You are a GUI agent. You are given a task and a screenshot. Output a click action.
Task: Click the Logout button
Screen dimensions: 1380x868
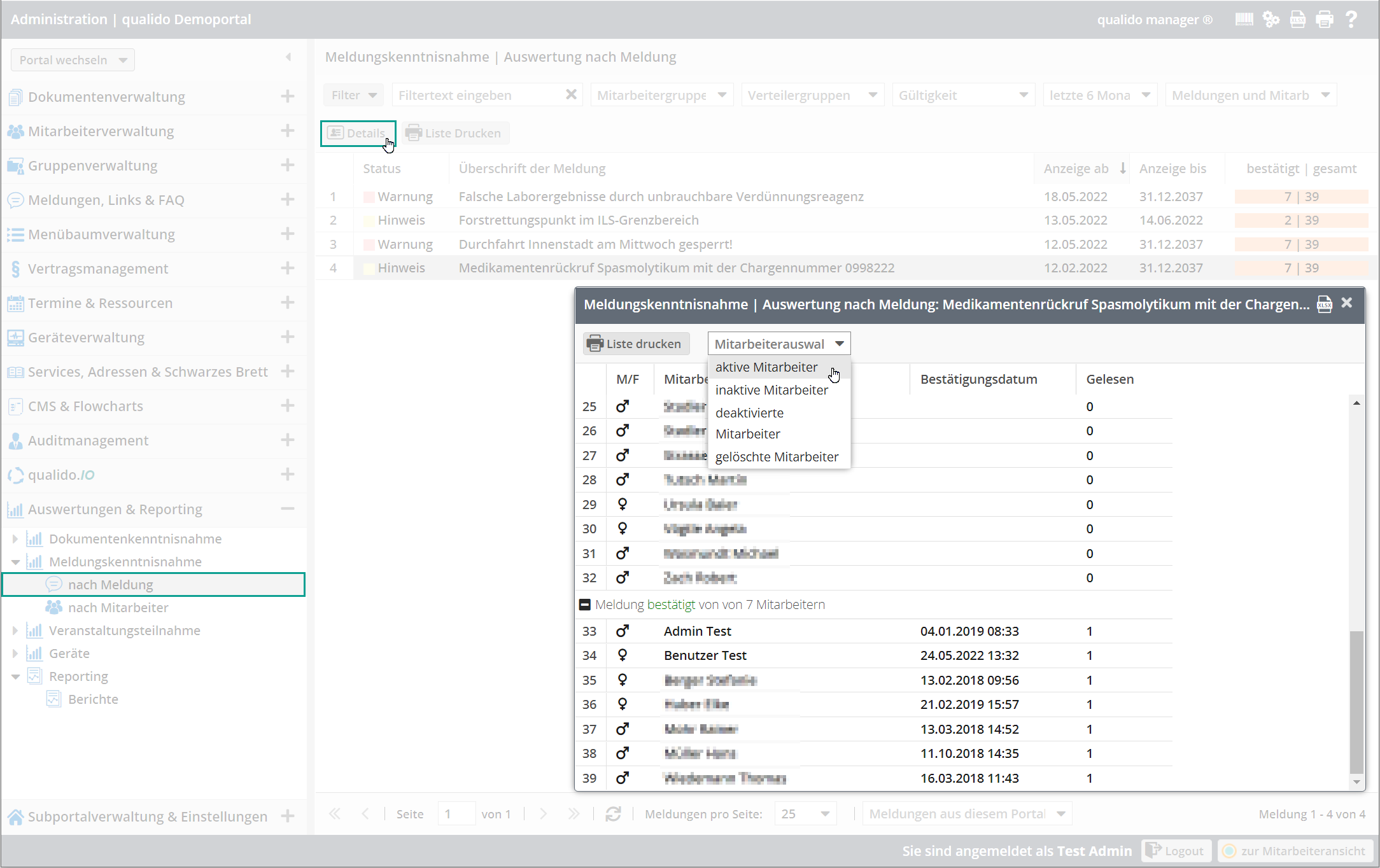click(1175, 851)
